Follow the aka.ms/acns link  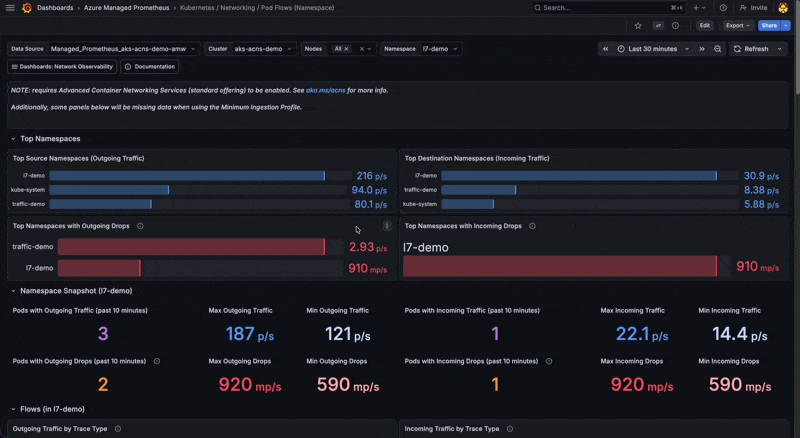click(326, 90)
